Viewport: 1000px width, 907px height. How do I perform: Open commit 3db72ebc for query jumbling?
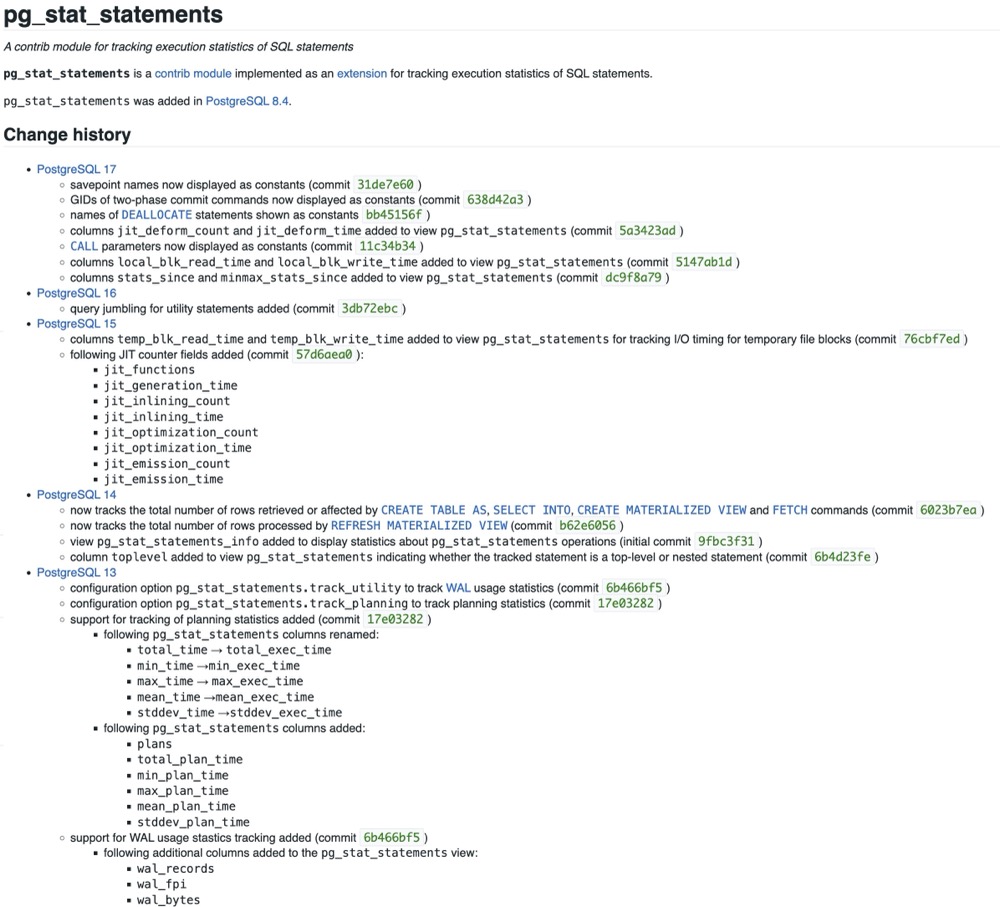click(370, 309)
